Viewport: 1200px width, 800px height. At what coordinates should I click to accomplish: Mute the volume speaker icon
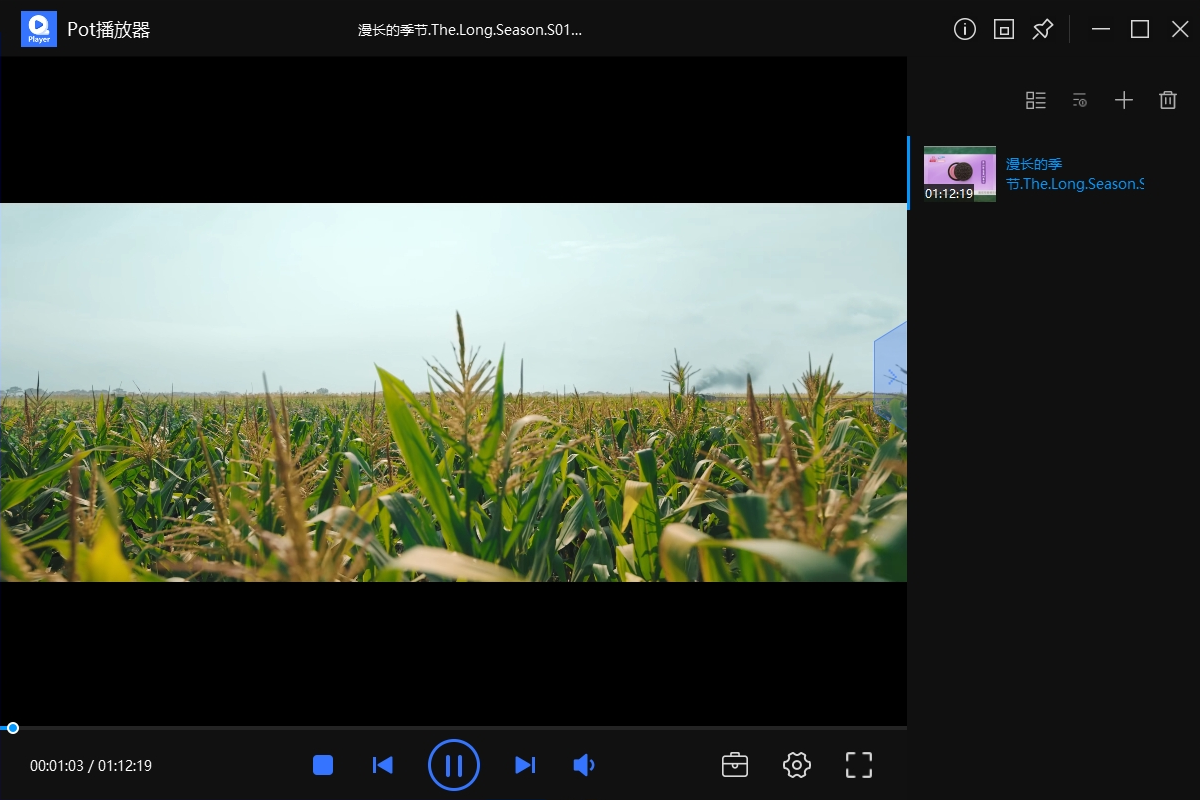584,765
